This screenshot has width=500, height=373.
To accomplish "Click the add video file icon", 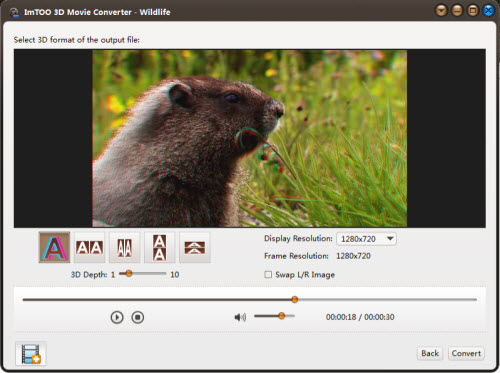I will pyautogui.click(x=31, y=353).
